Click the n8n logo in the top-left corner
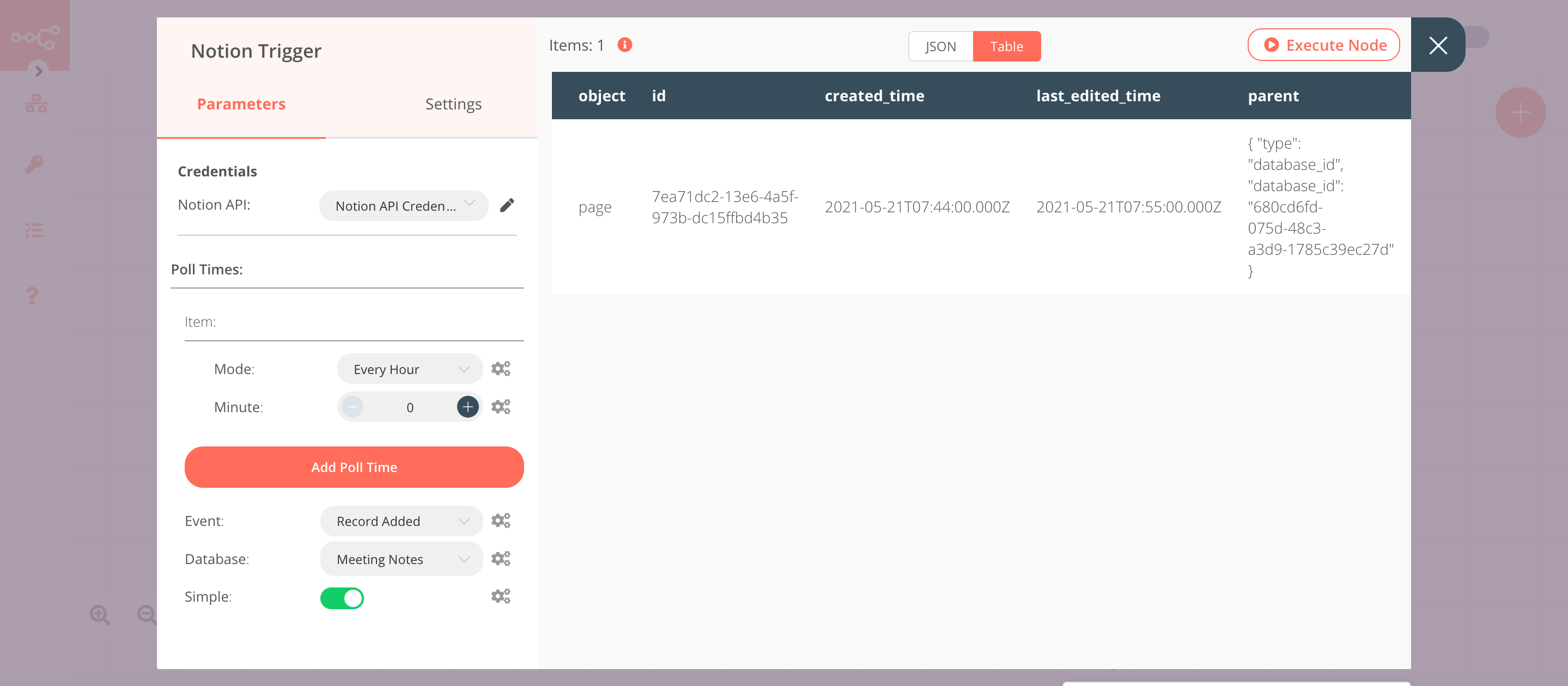The width and height of the screenshot is (1568, 686). [x=35, y=35]
